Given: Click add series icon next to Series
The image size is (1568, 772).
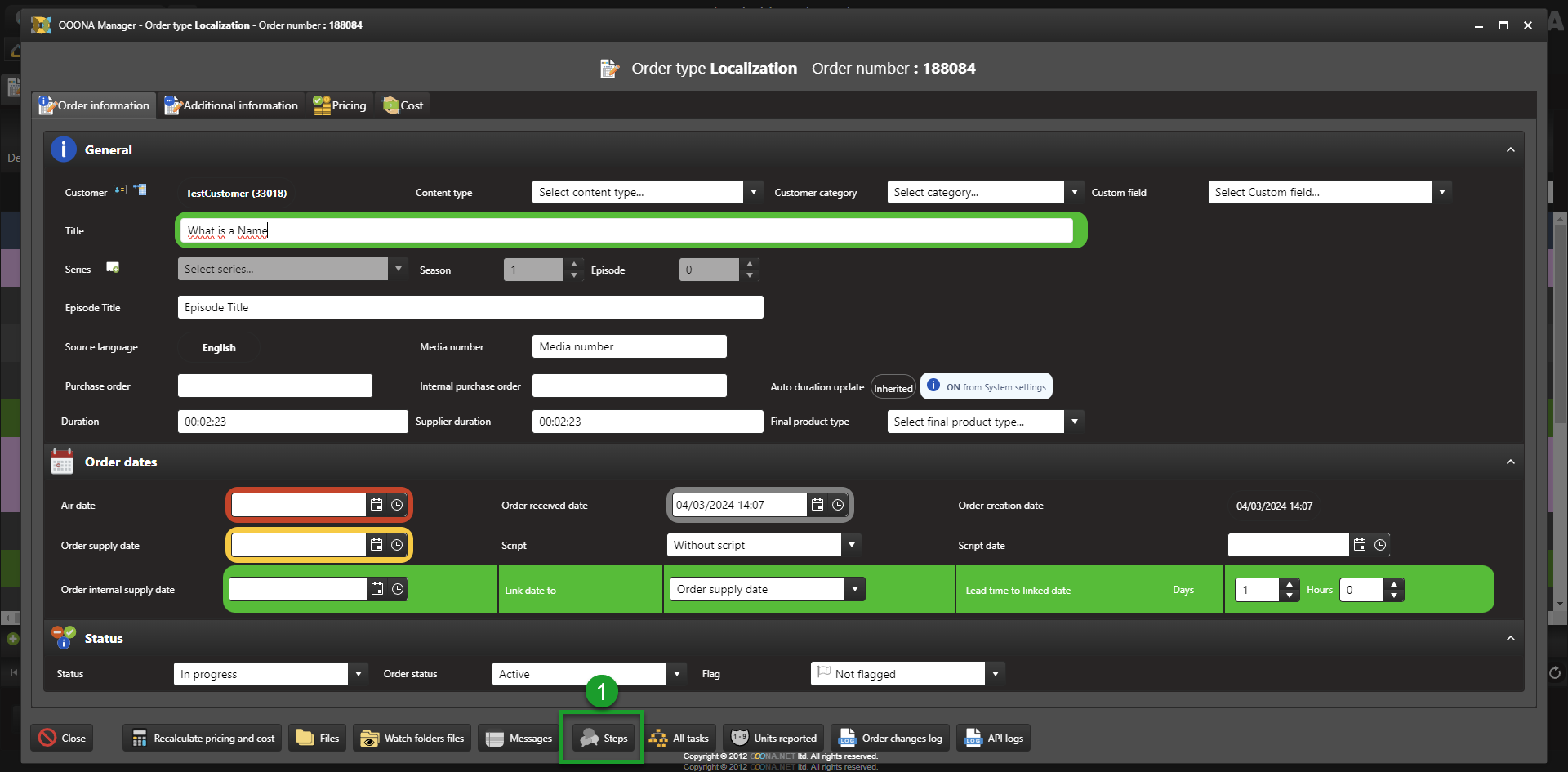Looking at the screenshot, I should [x=113, y=268].
